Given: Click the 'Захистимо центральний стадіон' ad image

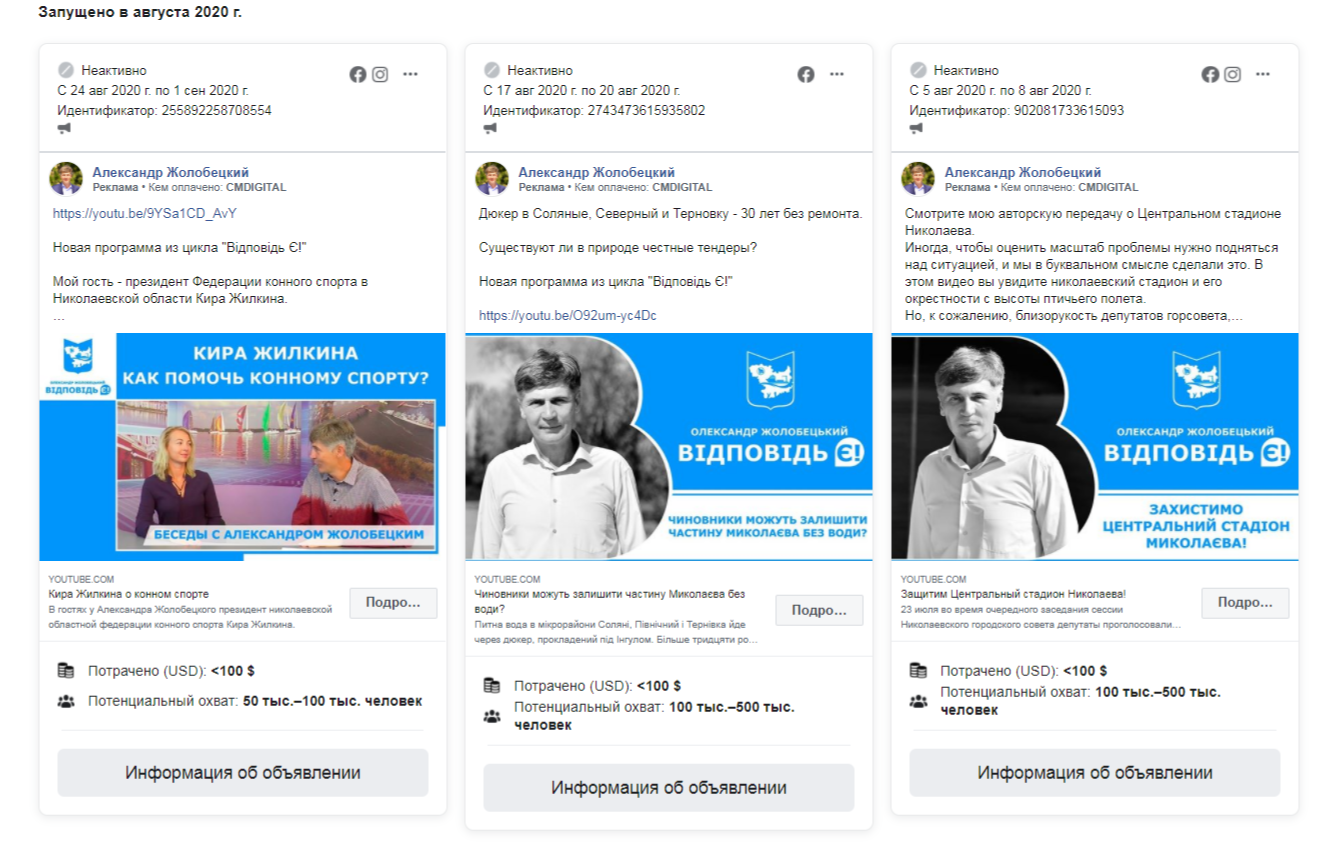Looking at the screenshot, I should (x=1095, y=447).
